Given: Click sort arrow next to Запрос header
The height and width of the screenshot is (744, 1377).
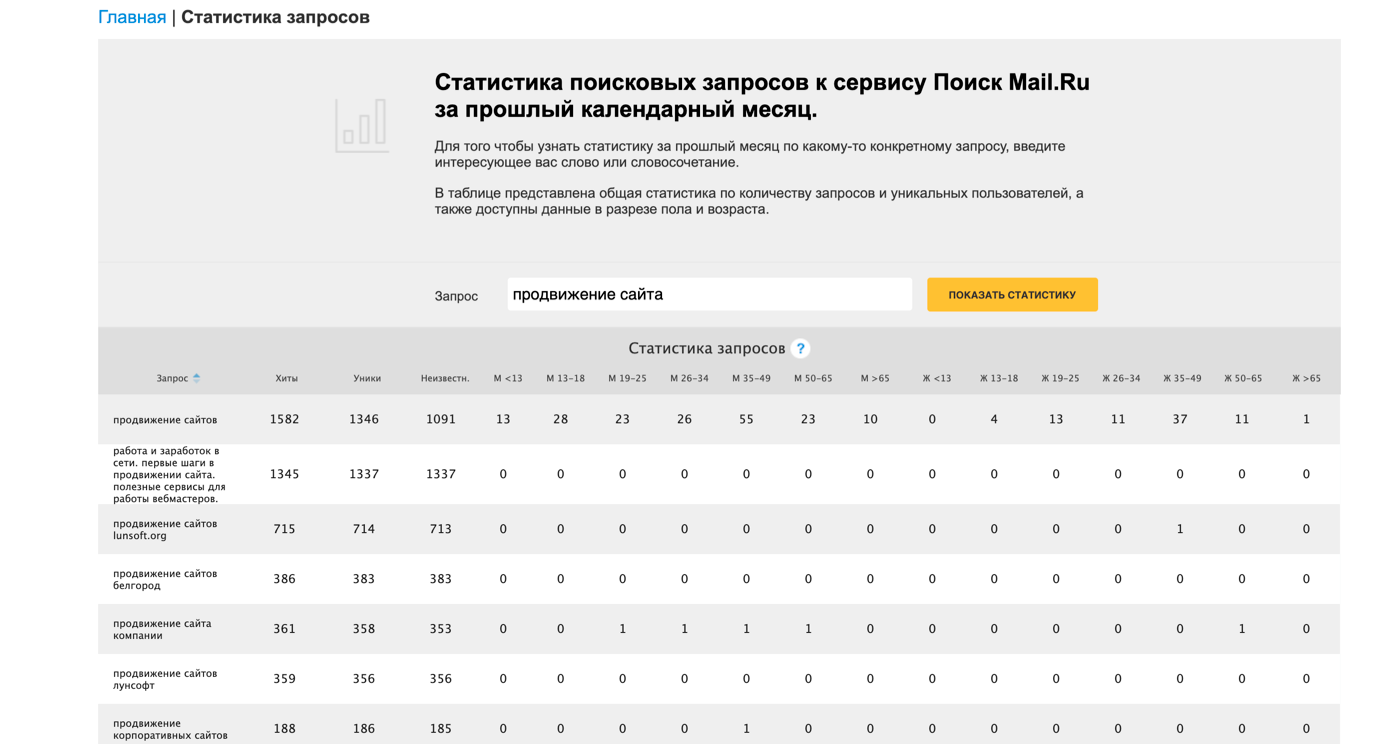Looking at the screenshot, I should 196,378.
